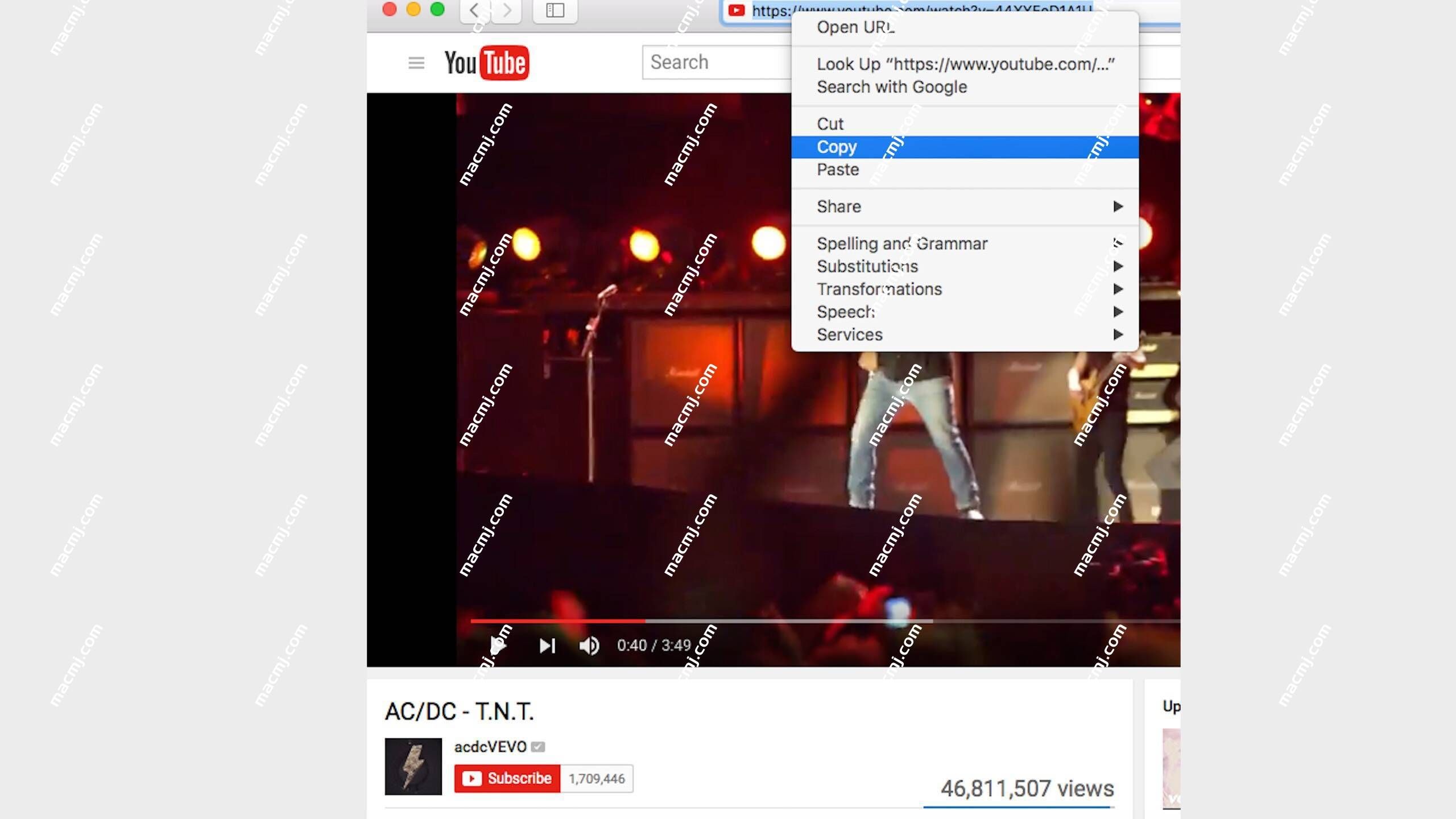Click the browser forward navigation arrow
This screenshot has width=1456, height=819.
pos(508,10)
